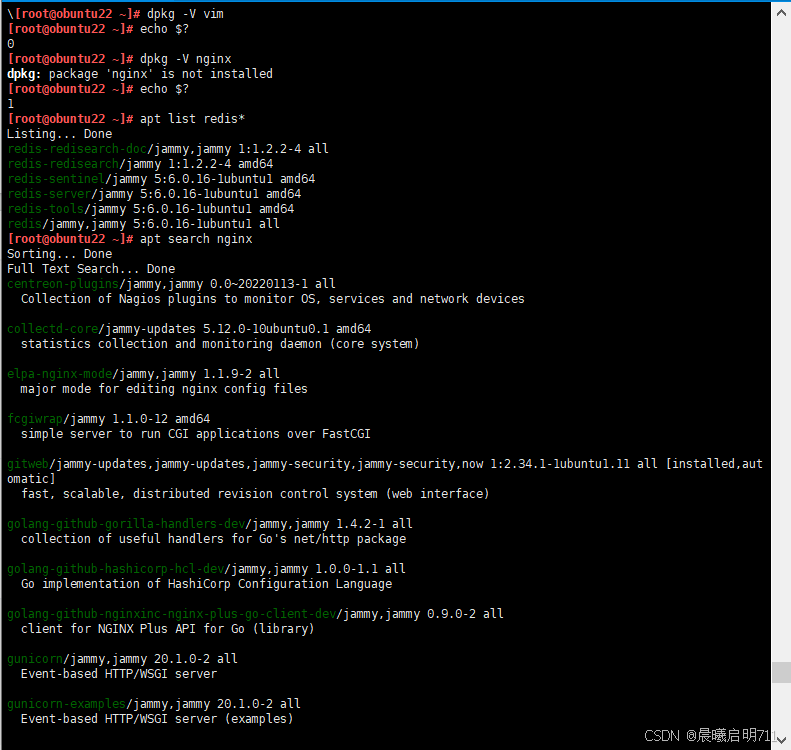Click the 'Event-based HTTP/WSGI server' line without examples
The width and height of the screenshot is (791, 750).
click(119, 674)
